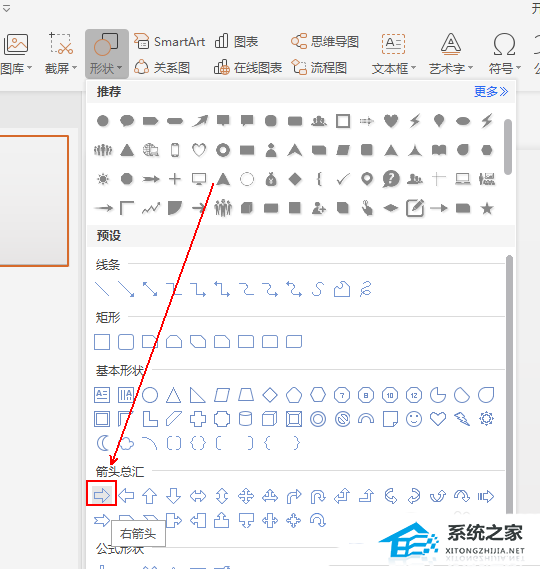The image size is (540, 569).
Task: Select the right triangle in 基本形状
Action: [198, 395]
